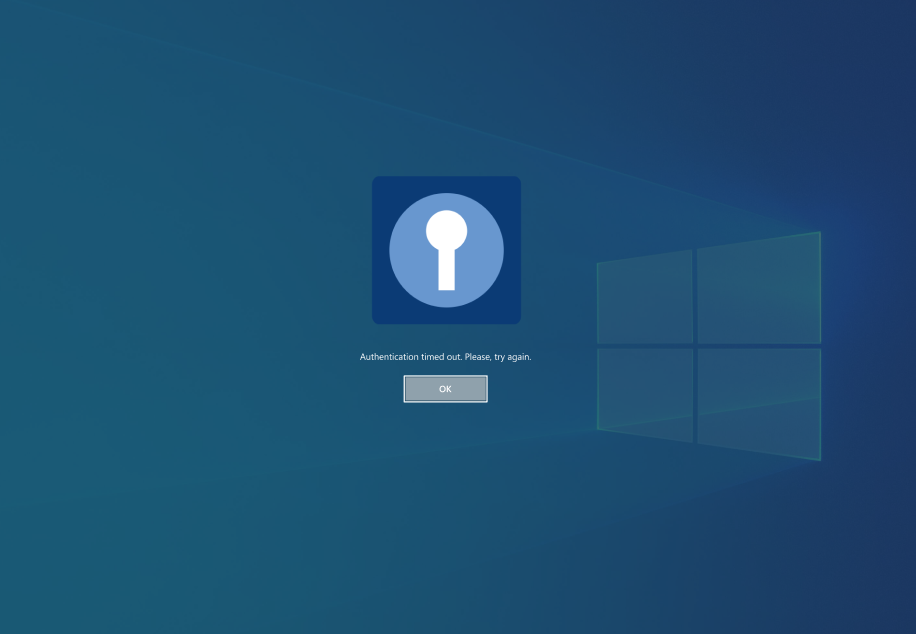This screenshot has height=634, width=916.
Task: Click the Windows logo bottom-left pane
Action: coord(645,392)
